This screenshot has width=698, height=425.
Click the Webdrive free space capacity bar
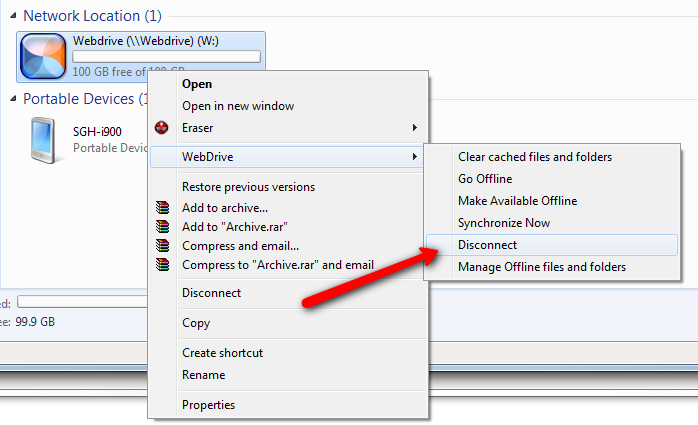pos(166,58)
